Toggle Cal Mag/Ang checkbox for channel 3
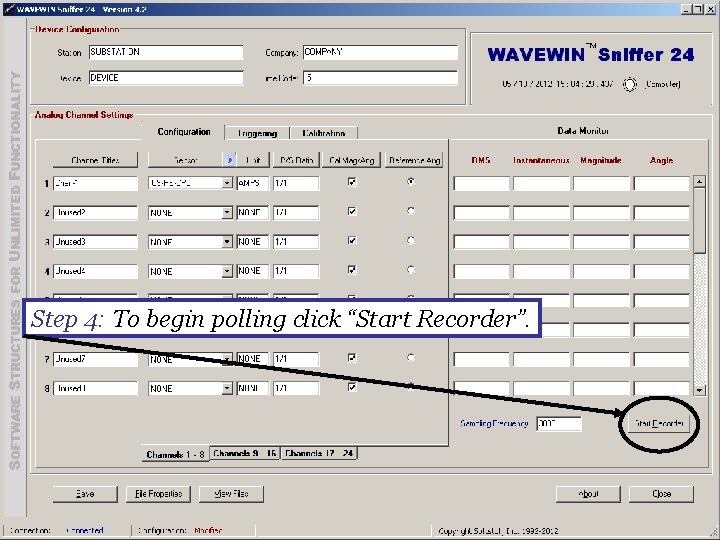The image size is (720, 540). click(x=352, y=241)
